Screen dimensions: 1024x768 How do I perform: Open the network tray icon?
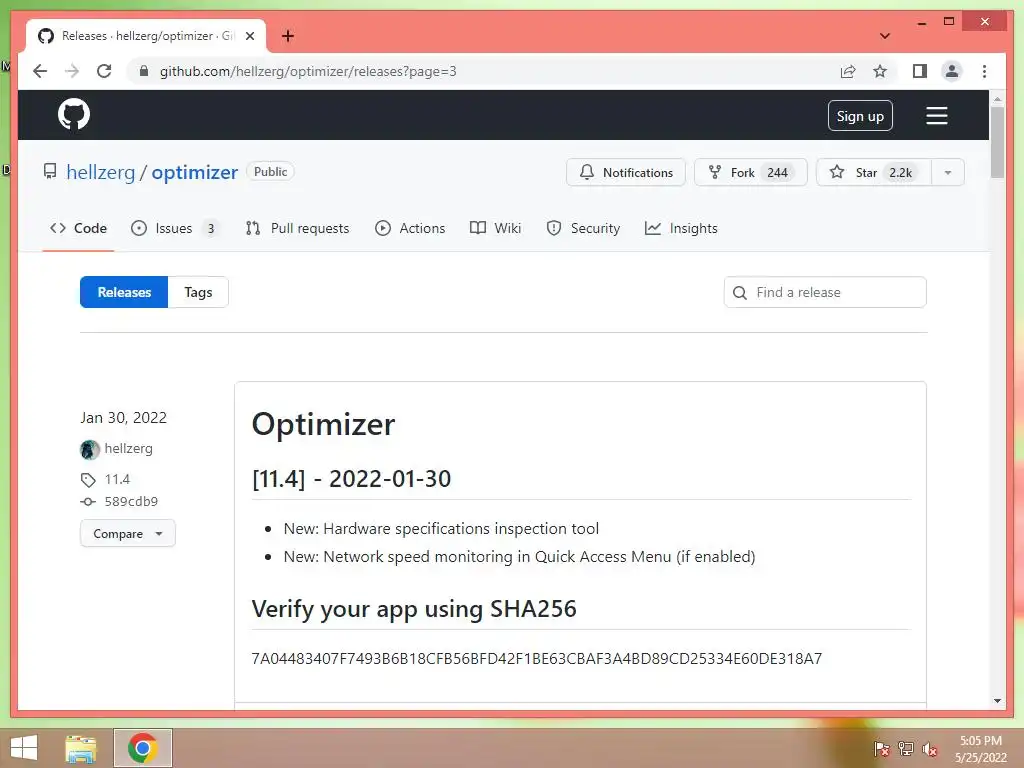905,748
